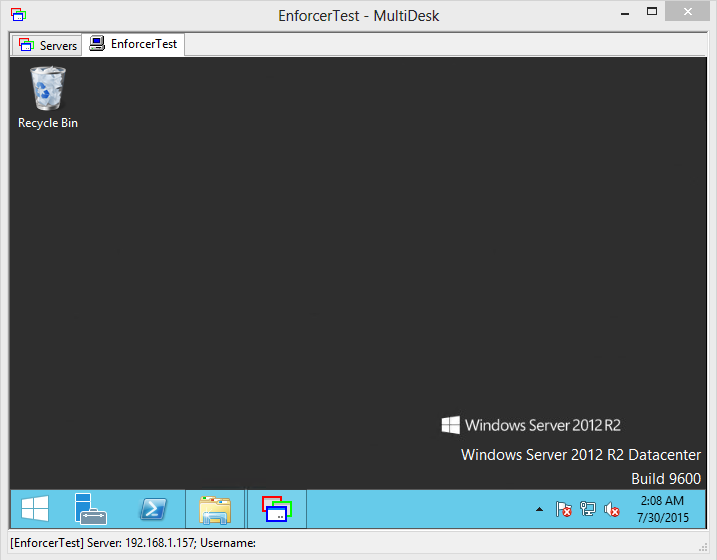
Task: Open Action Center flag in system tray
Action: click(563, 509)
